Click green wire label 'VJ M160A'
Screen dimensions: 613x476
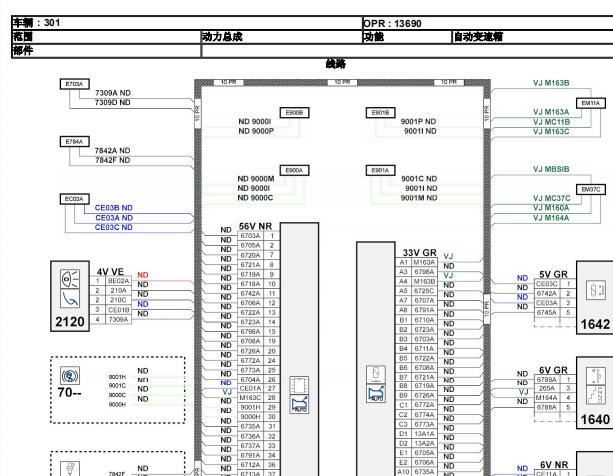[551, 208]
